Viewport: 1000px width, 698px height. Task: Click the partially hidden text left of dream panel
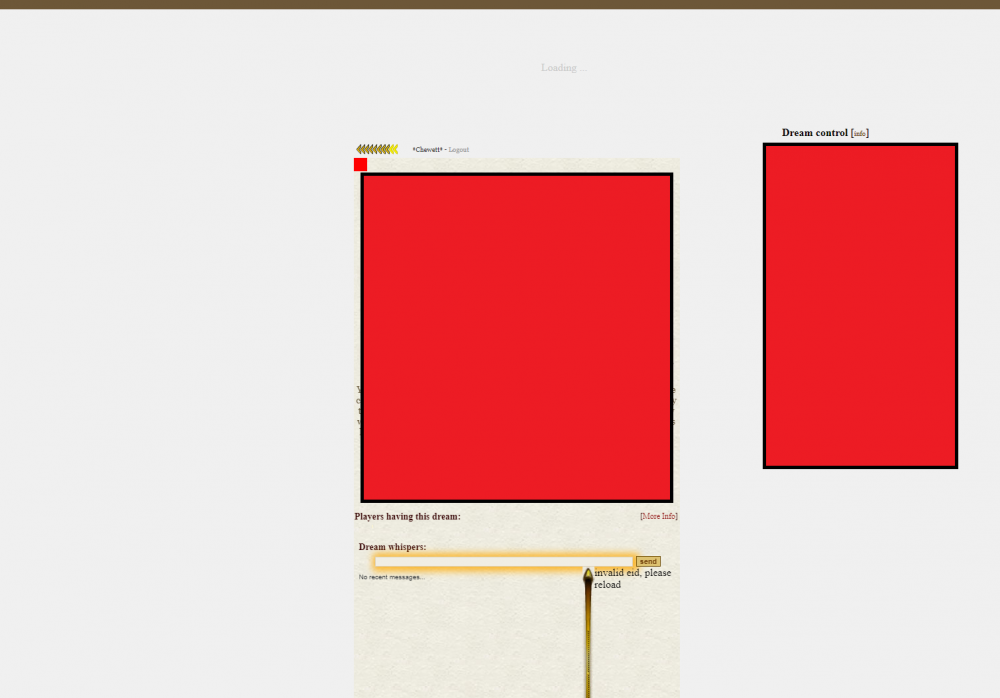(358, 406)
